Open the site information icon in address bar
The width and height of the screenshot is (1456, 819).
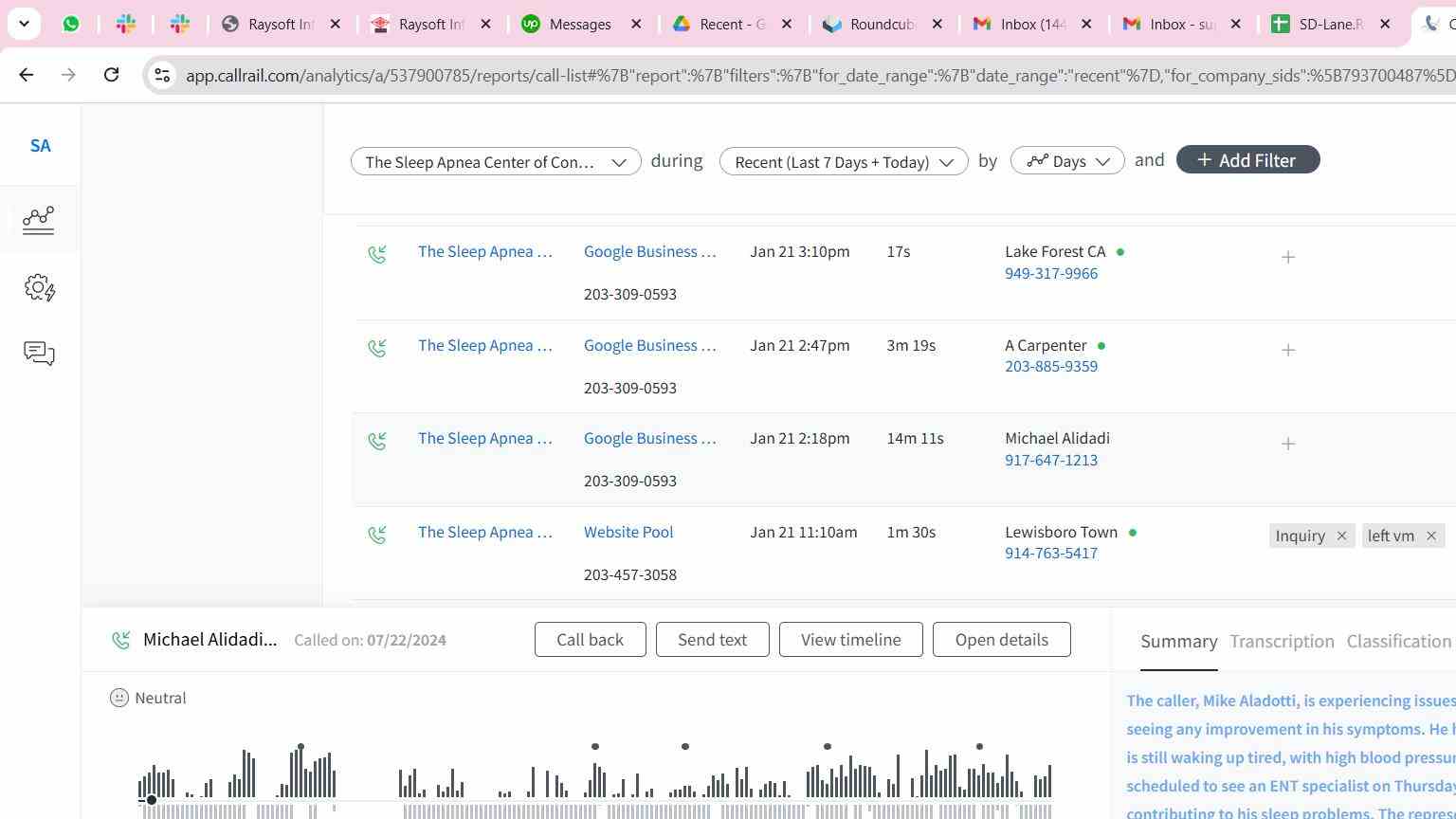[x=162, y=75]
